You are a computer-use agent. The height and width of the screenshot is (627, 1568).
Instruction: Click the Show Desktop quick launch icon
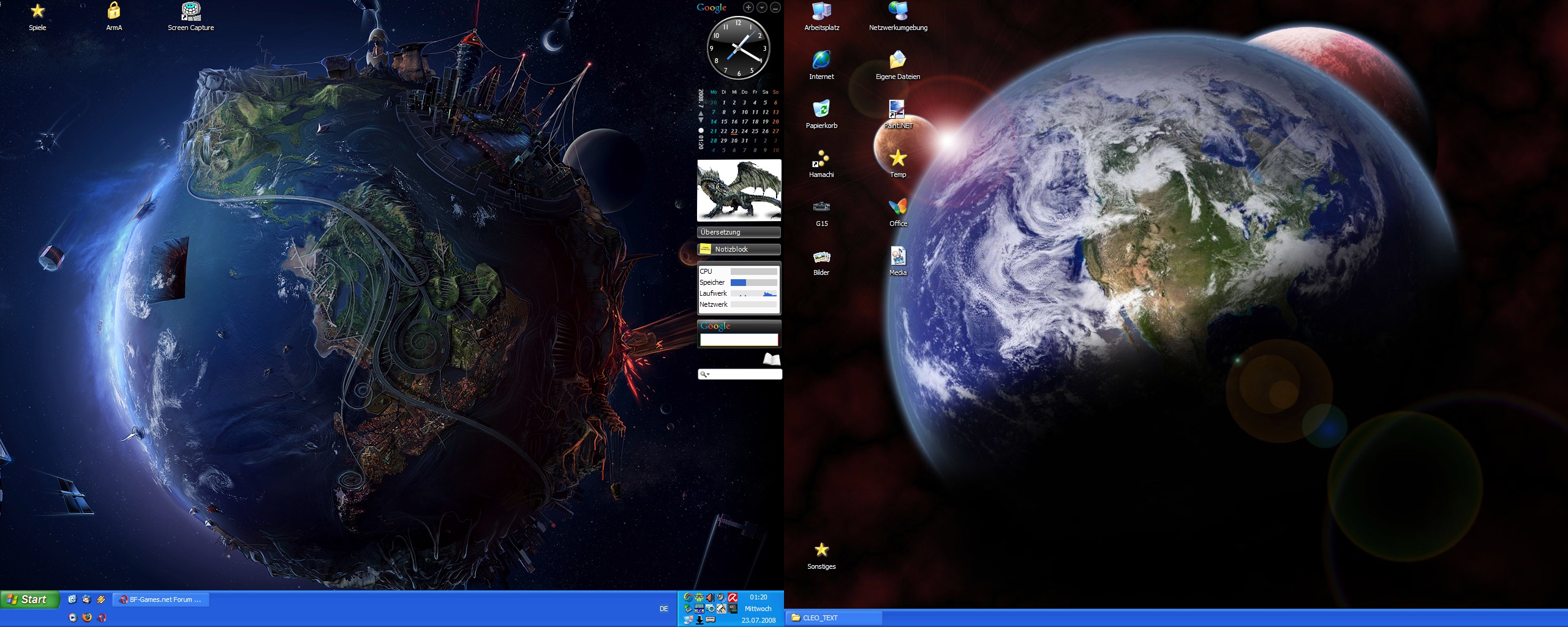[x=72, y=599]
